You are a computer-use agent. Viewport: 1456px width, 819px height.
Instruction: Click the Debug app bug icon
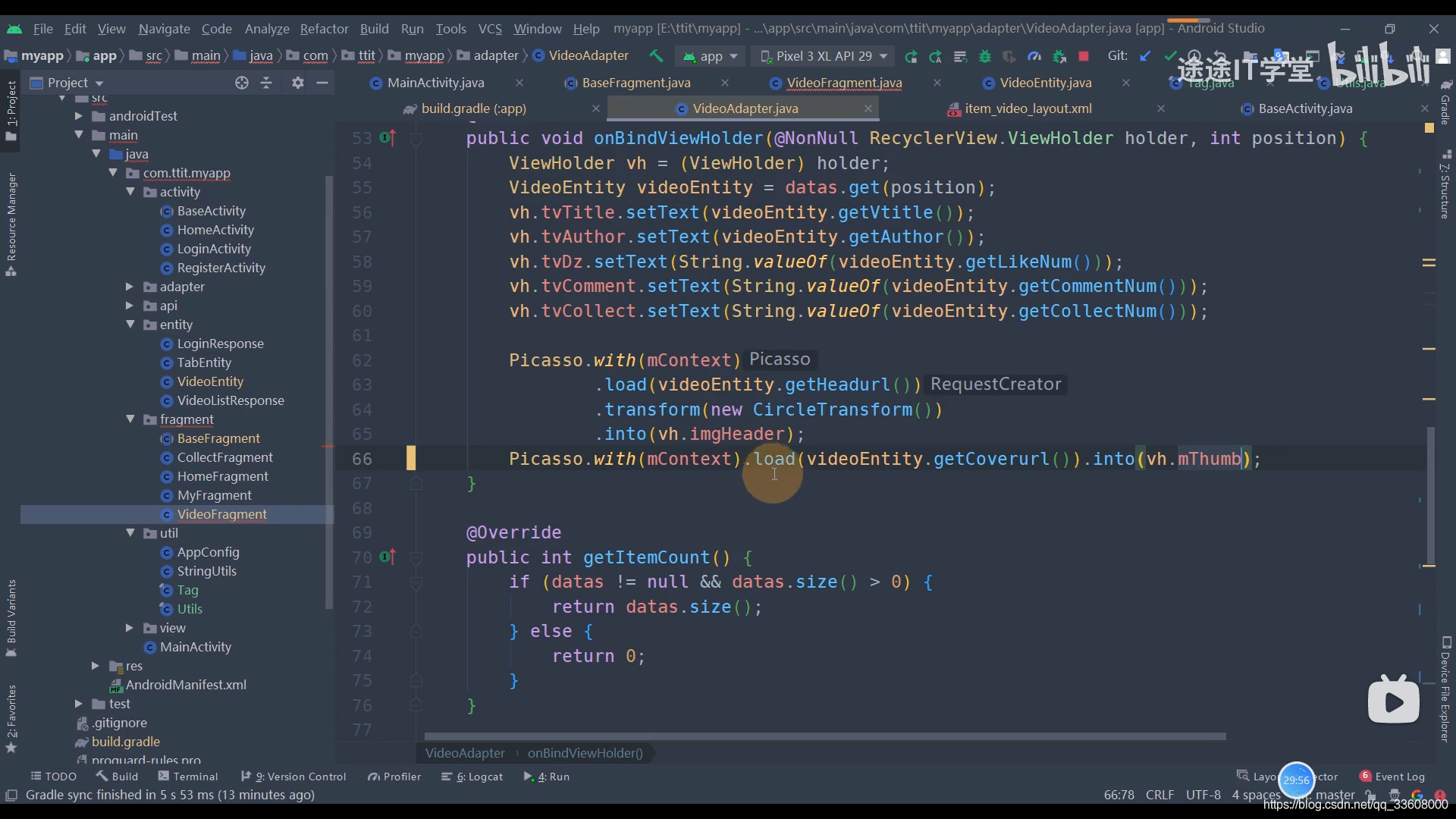pyautogui.click(x=985, y=56)
